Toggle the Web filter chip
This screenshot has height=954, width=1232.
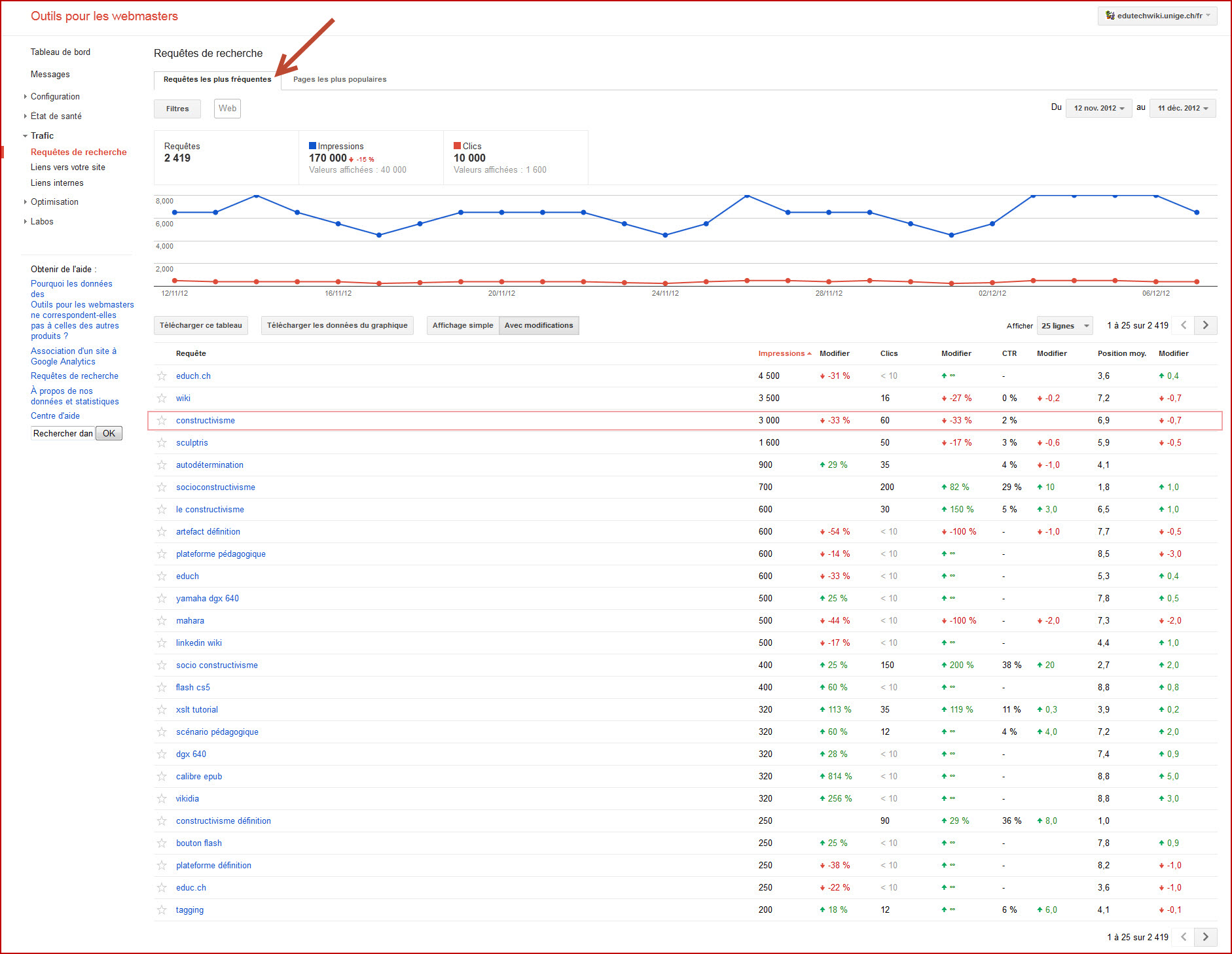coord(227,109)
